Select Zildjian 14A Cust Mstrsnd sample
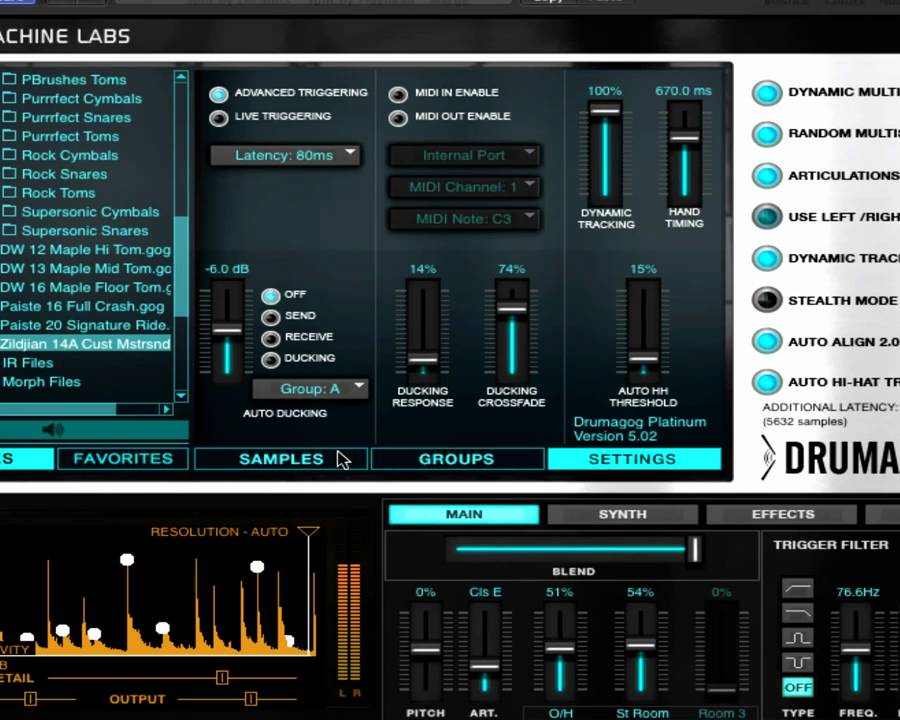 pos(86,343)
